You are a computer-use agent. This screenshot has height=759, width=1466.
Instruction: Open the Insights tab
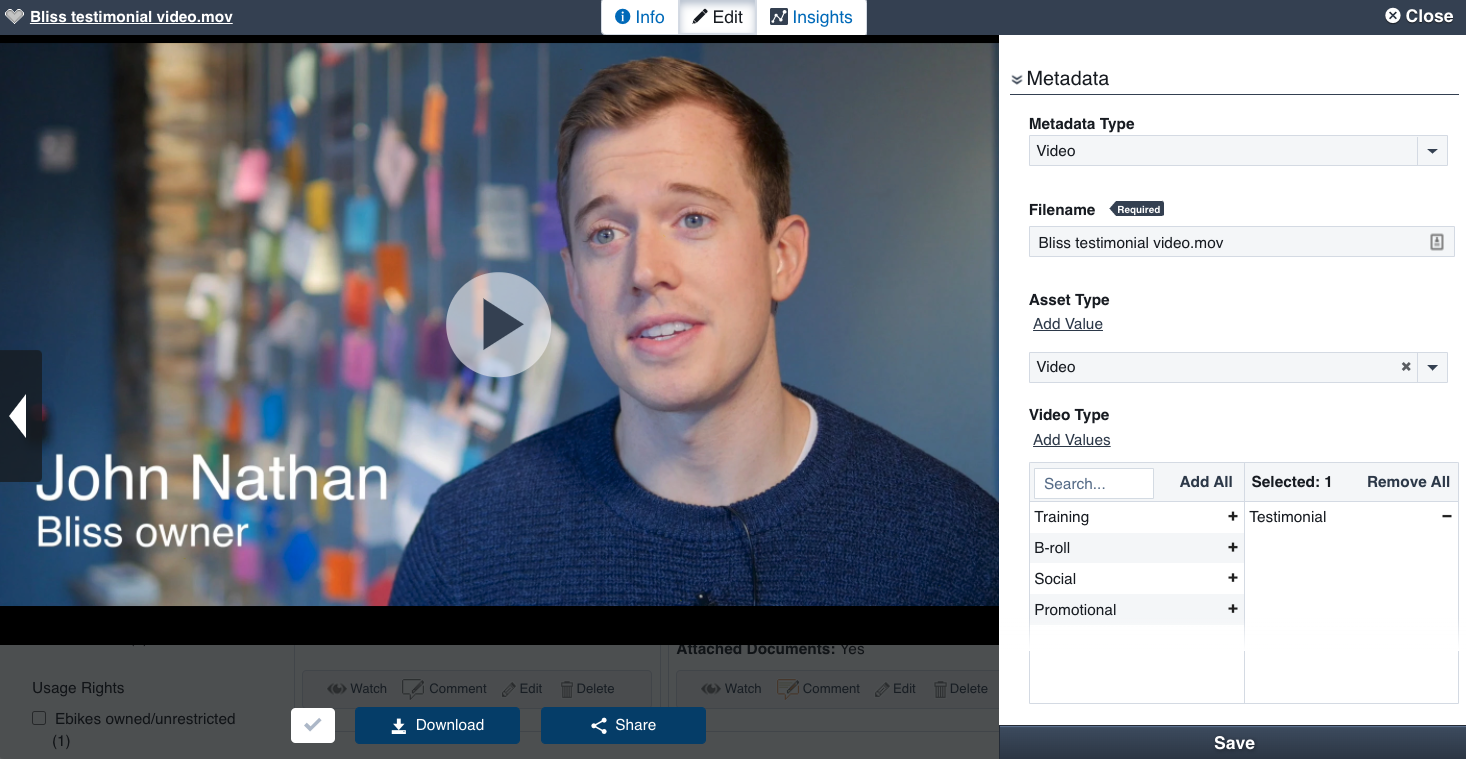(x=811, y=17)
